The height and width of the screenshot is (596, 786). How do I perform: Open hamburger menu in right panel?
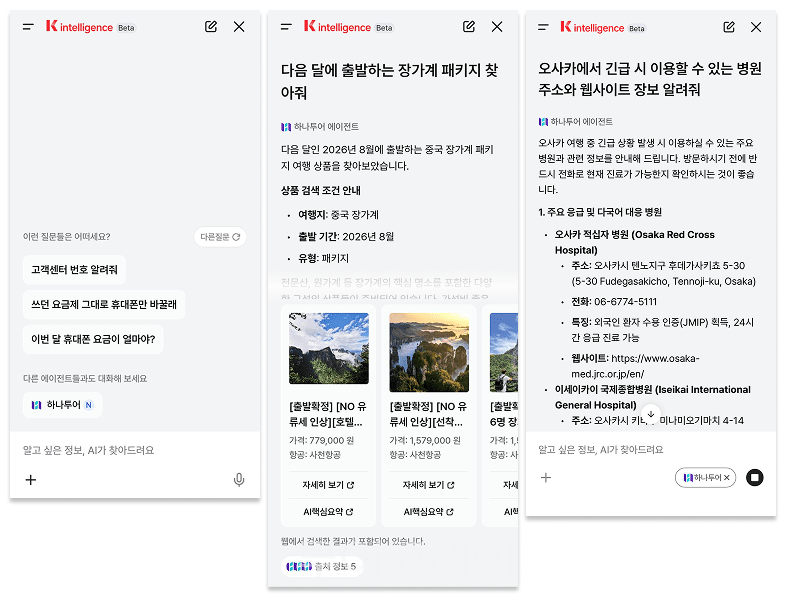coord(543,27)
